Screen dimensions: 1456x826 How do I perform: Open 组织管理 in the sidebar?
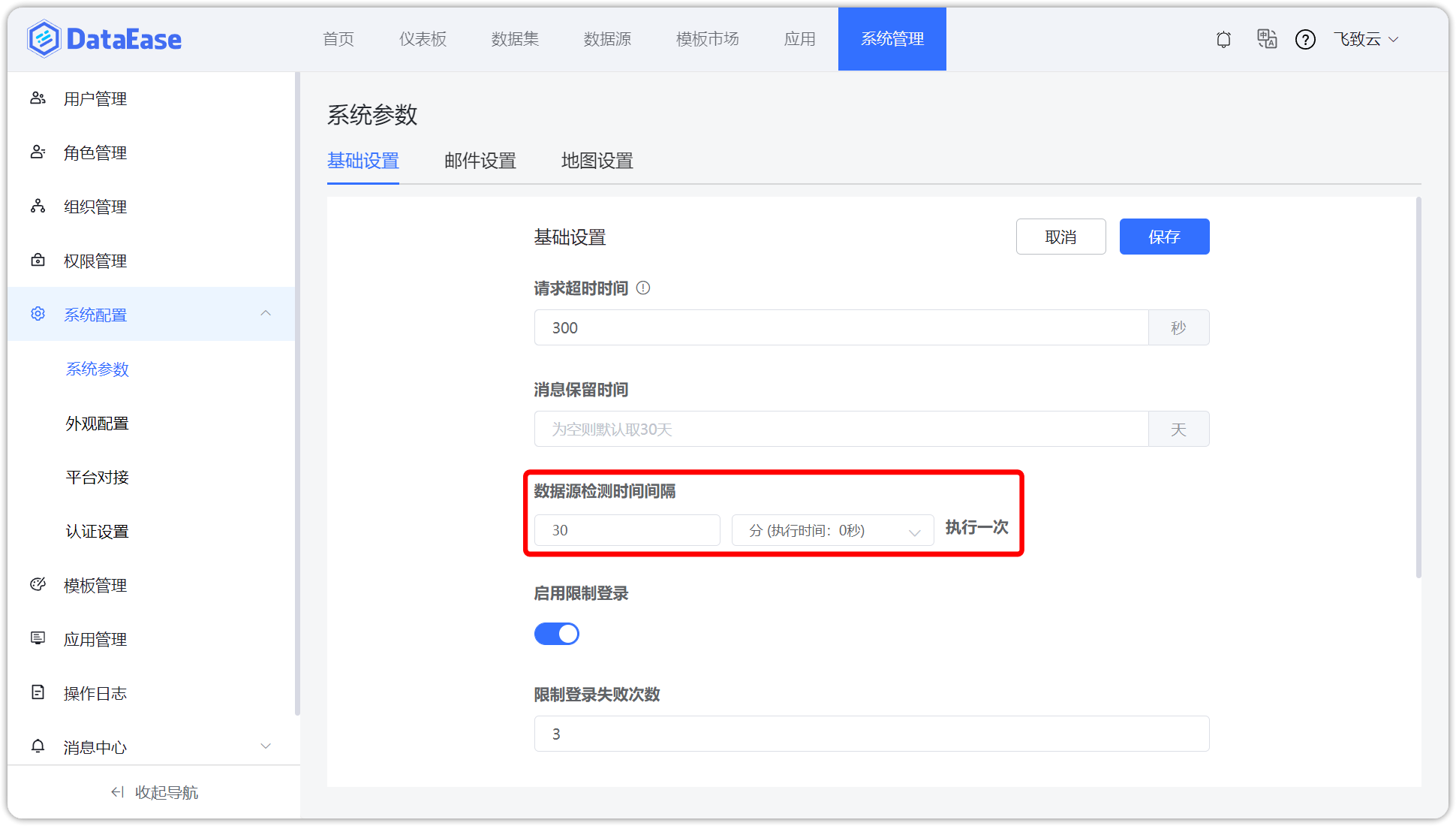[x=95, y=207]
